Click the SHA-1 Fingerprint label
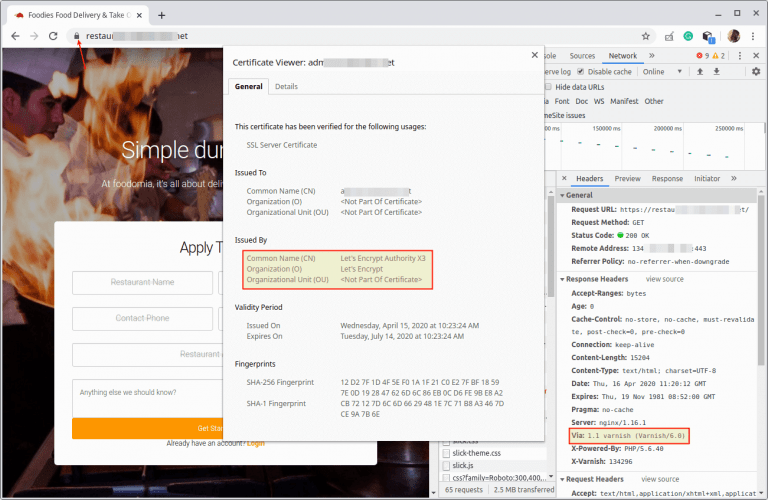 tap(276, 404)
